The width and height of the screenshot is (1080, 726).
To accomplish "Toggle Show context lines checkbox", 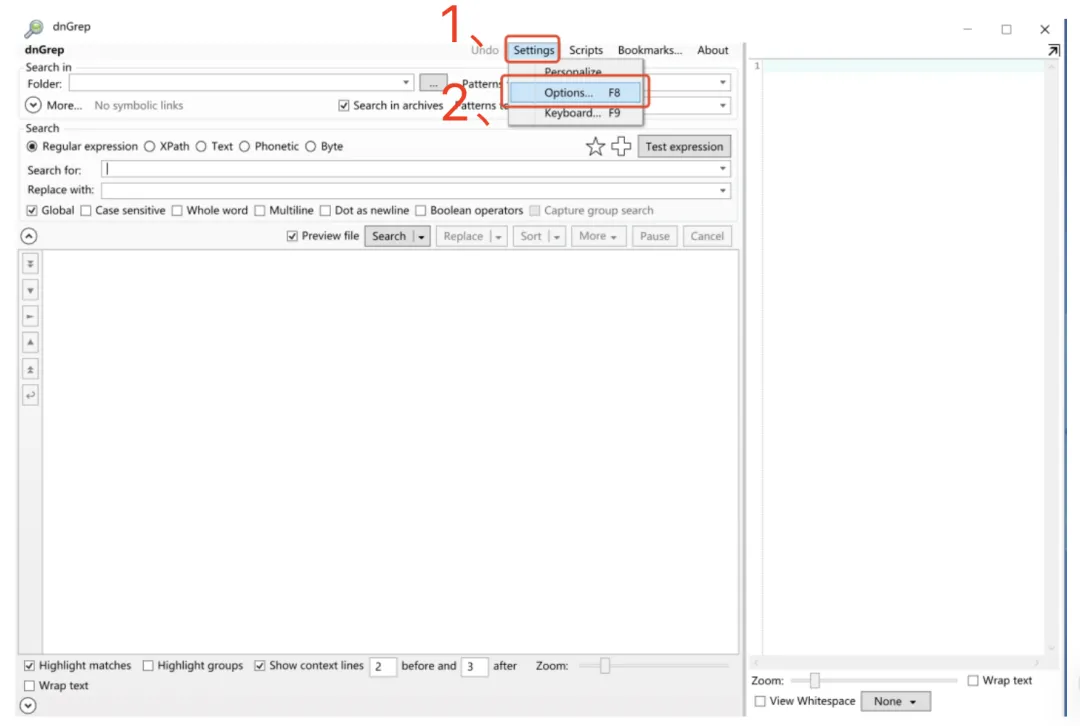I will [x=260, y=665].
